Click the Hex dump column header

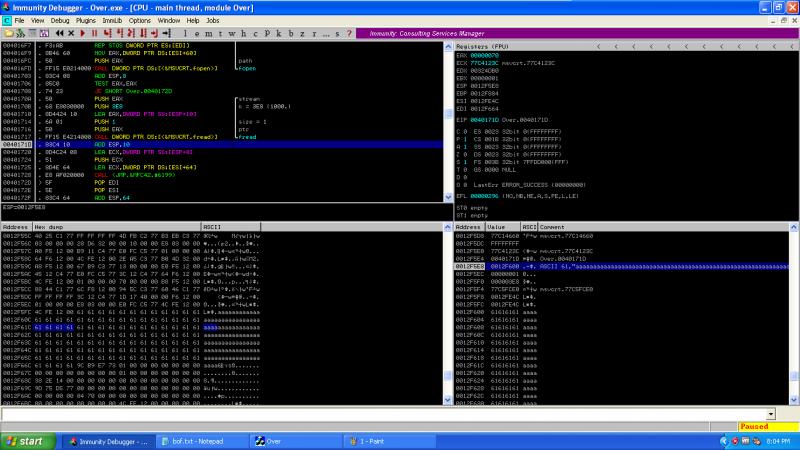[117, 227]
